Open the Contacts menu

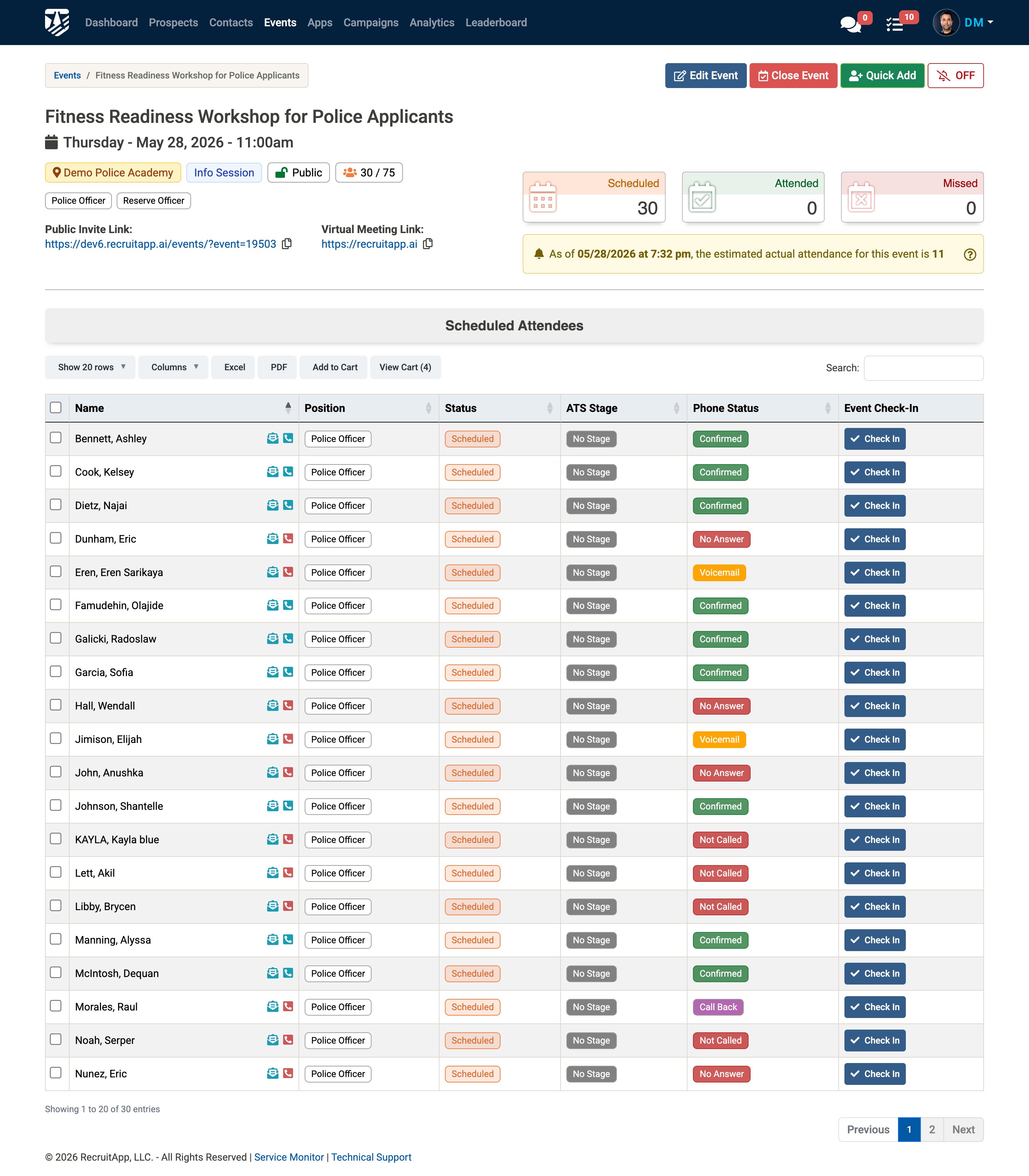(x=231, y=23)
